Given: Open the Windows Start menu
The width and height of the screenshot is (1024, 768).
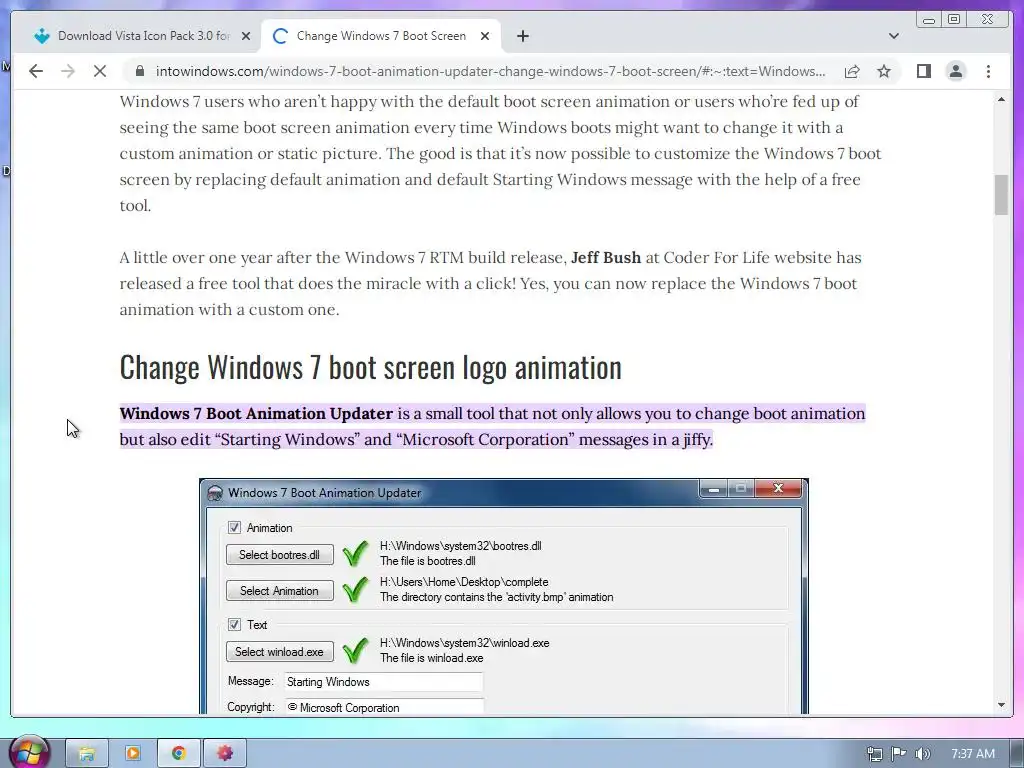Looking at the screenshot, I should pos(27,752).
